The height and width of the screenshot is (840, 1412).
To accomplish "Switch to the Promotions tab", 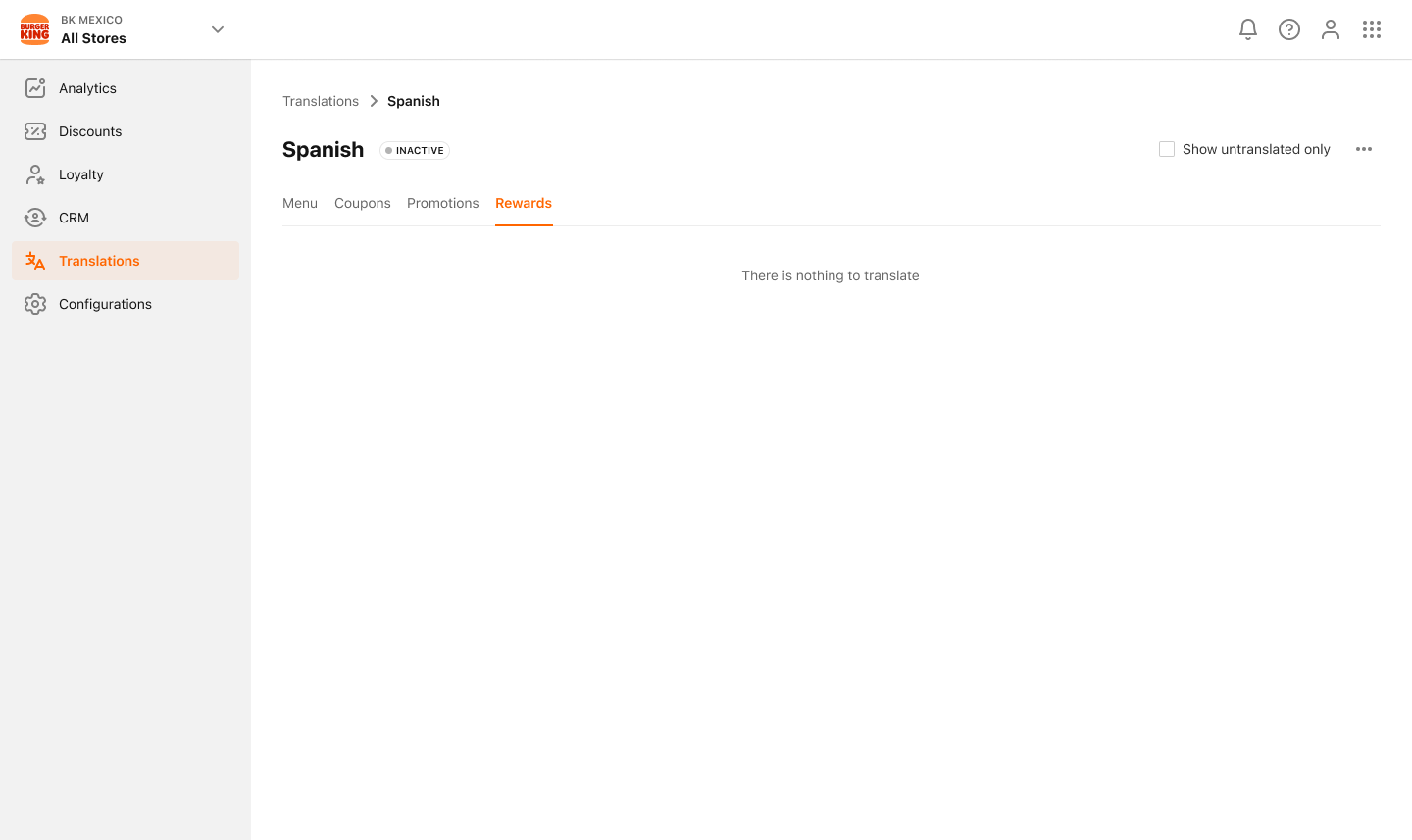I will [443, 203].
